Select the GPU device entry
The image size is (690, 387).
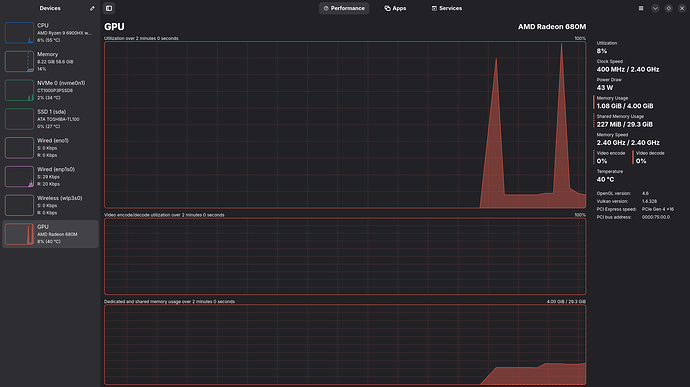50,234
